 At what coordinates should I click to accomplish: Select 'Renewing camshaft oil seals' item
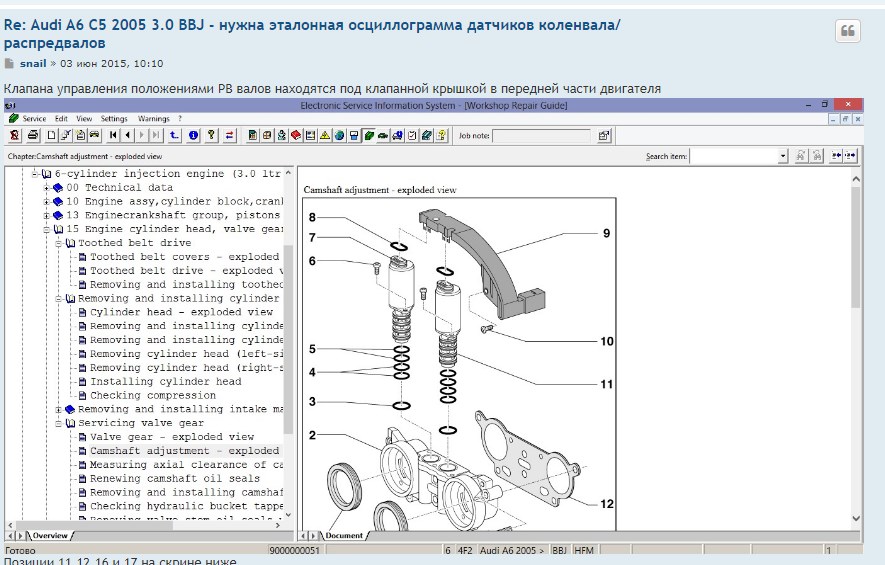point(175,479)
